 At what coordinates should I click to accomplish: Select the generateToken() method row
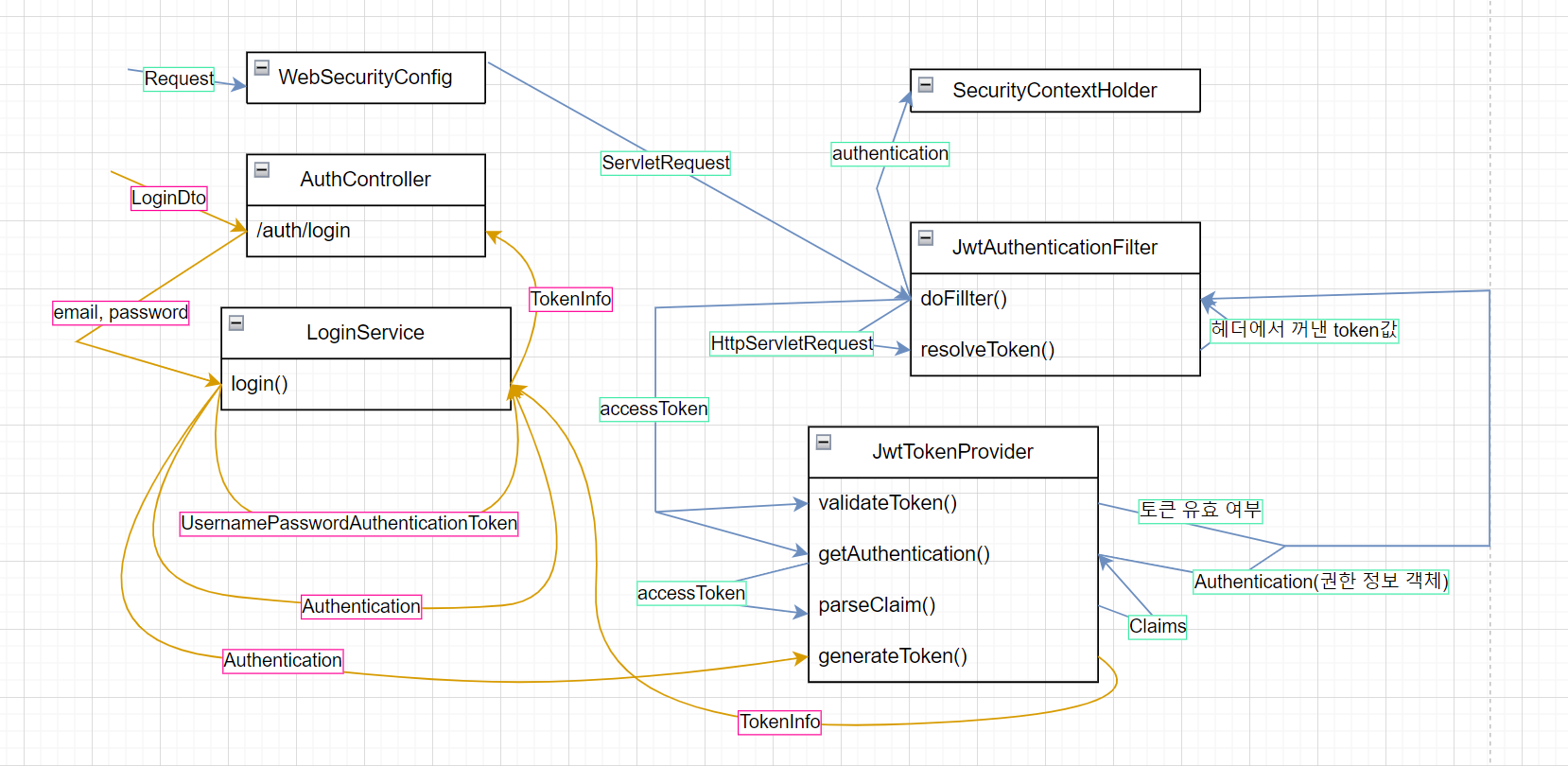click(x=953, y=656)
